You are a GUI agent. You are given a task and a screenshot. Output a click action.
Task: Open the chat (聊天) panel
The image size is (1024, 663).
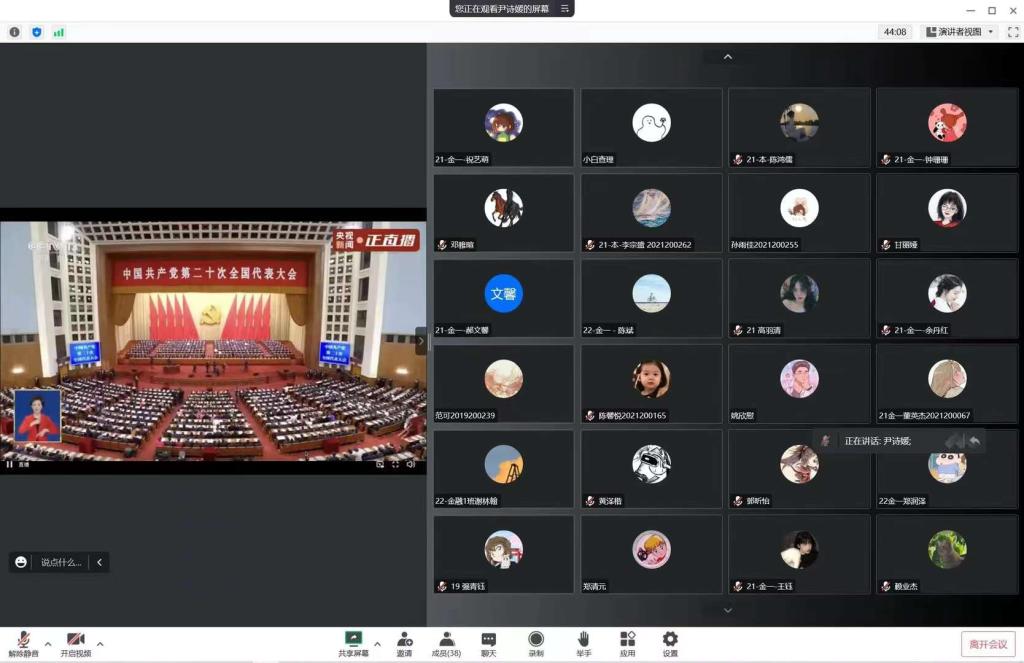coord(488,640)
